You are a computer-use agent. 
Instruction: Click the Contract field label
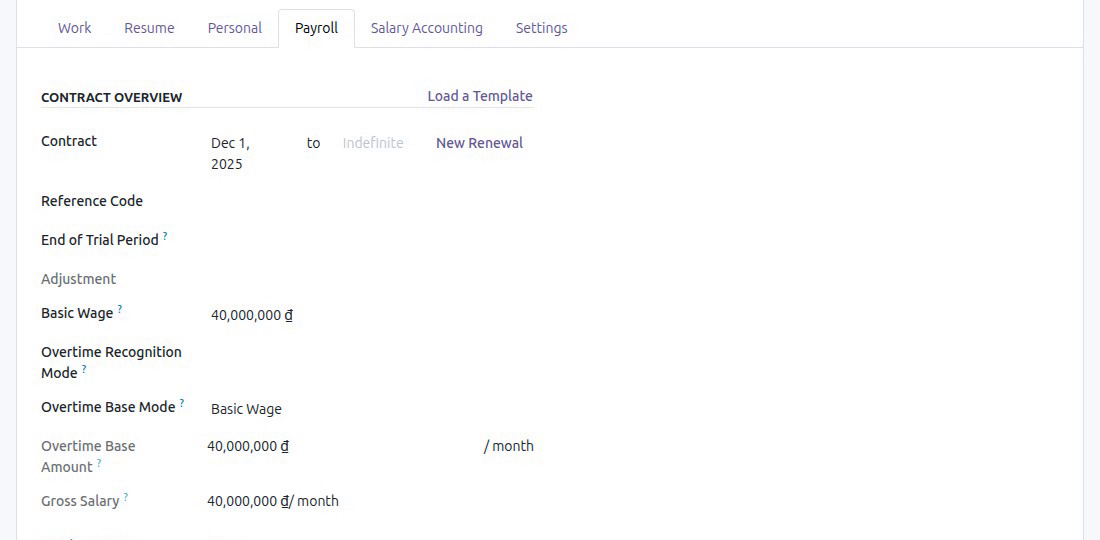point(69,141)
